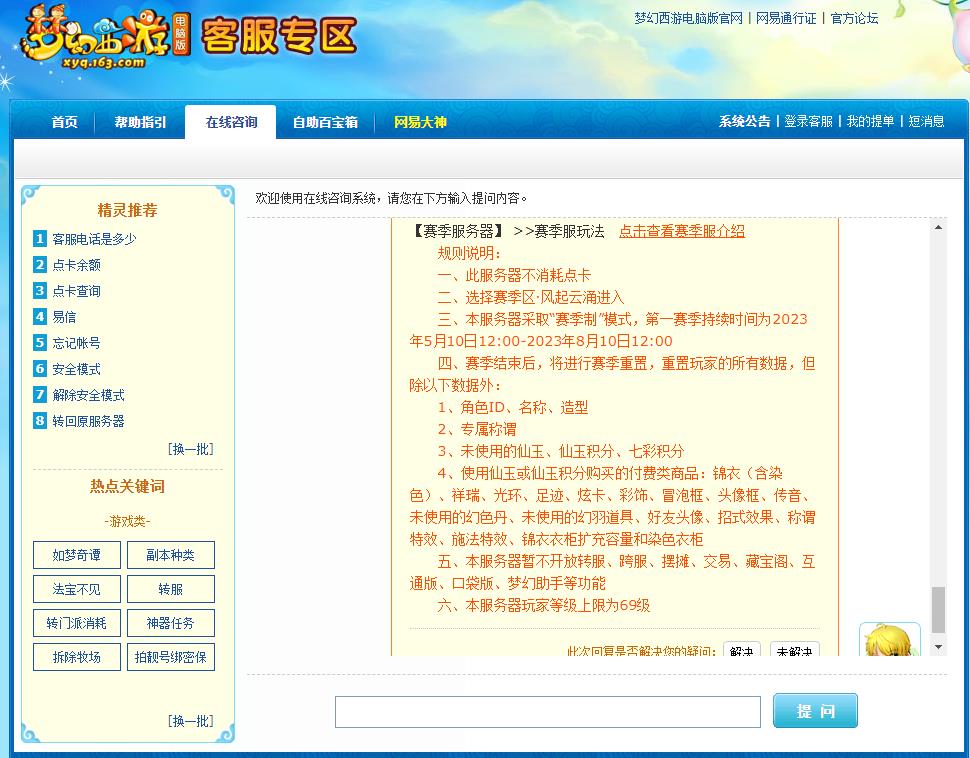Open the 网易大神 menu item
Screen dimensions: 970x758
coord(419,122)
